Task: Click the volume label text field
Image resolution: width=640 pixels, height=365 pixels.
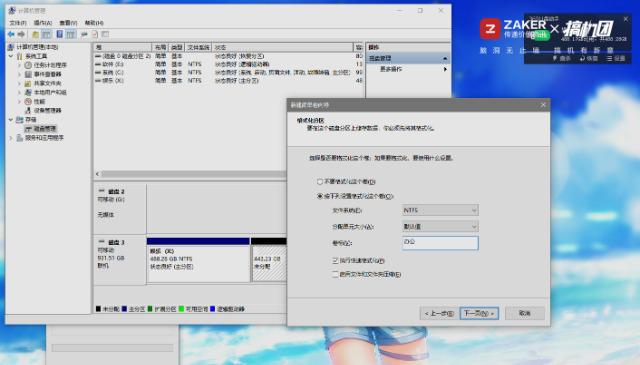Action: click(440, 243)
